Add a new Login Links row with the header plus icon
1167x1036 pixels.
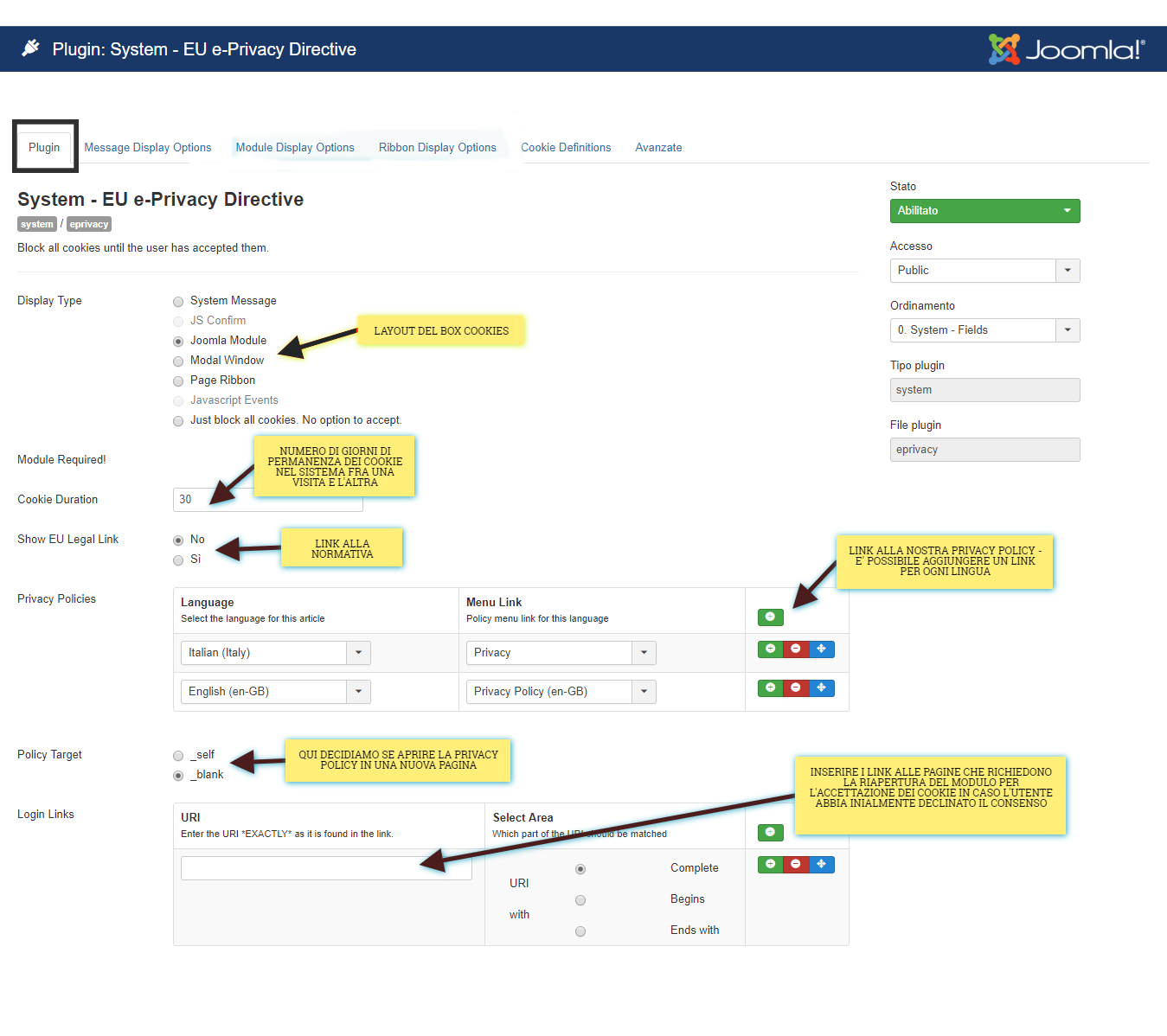click(770, 832)
